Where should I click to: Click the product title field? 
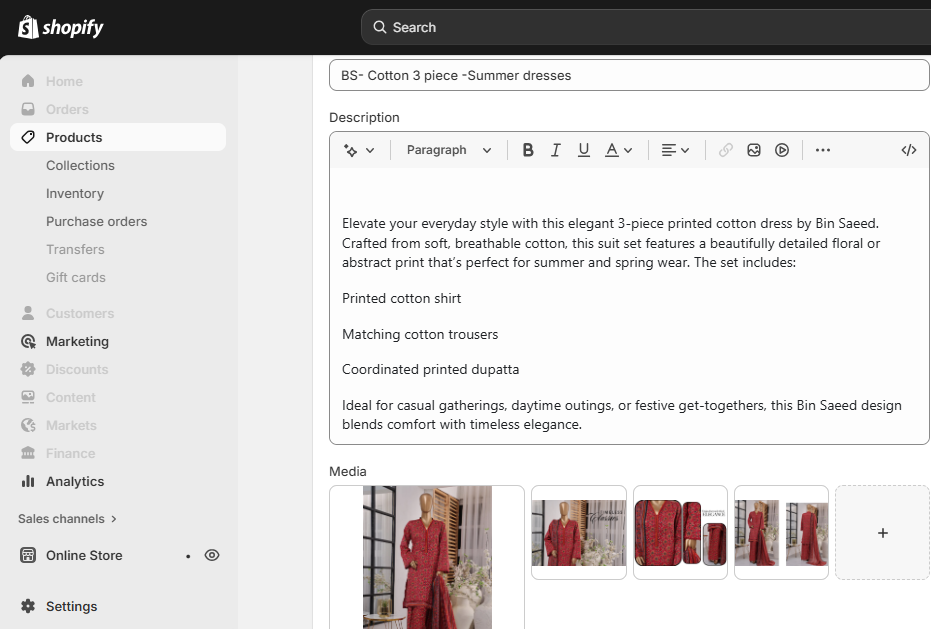pyautogui.click(x=629, y=75)
